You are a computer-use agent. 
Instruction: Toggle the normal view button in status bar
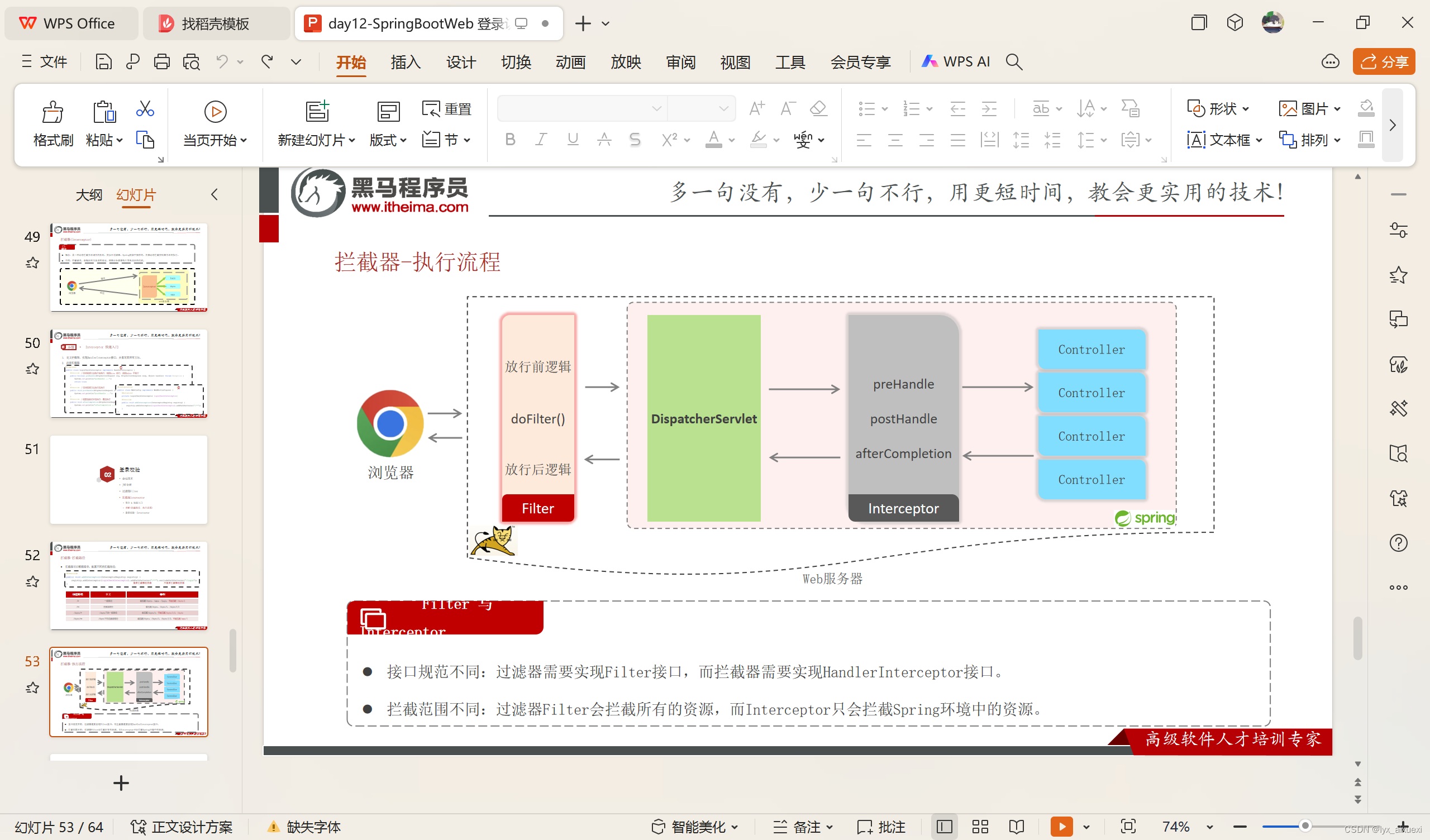click(x=944, y=827)
